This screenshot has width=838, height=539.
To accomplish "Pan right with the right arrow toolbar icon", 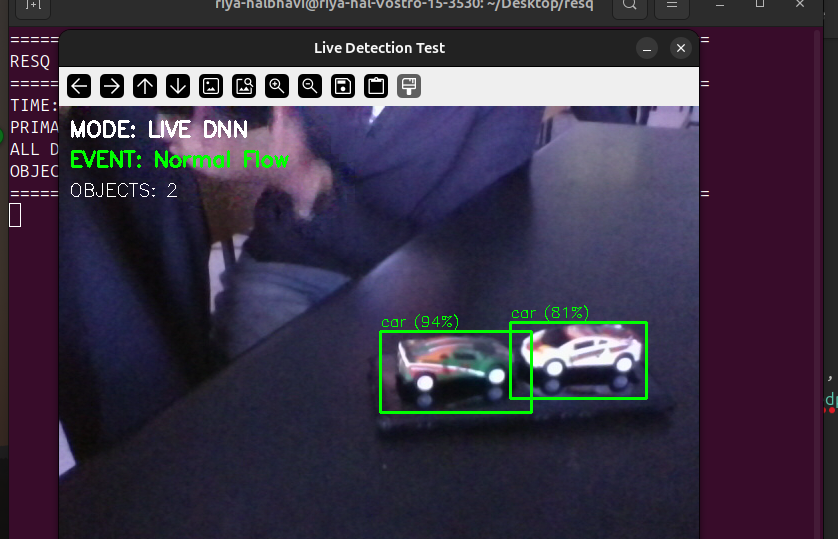I will point(112,86).
